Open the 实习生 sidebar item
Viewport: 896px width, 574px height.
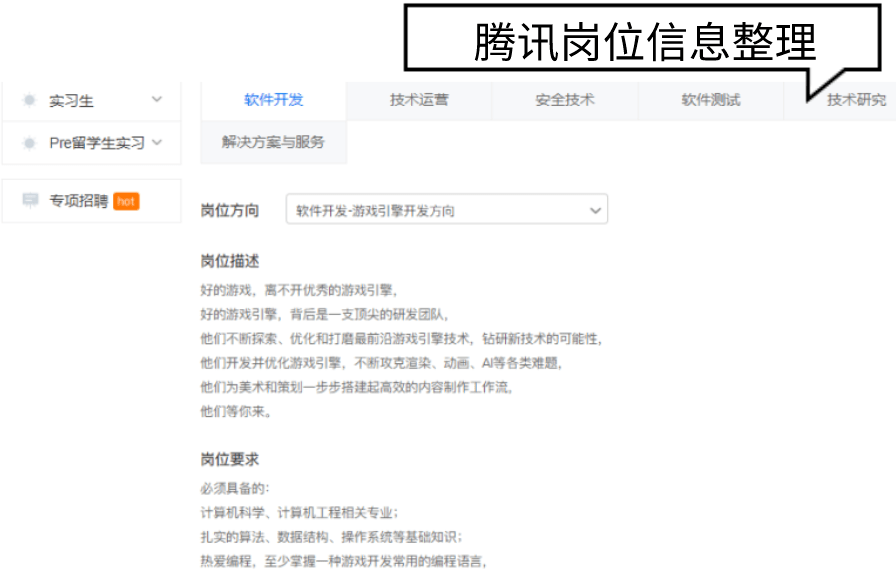[91, 101]
